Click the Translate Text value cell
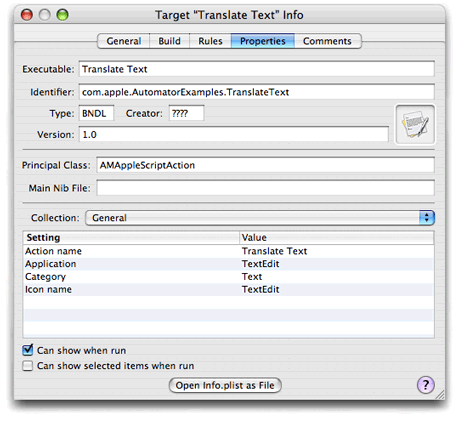 pos(274,251)
